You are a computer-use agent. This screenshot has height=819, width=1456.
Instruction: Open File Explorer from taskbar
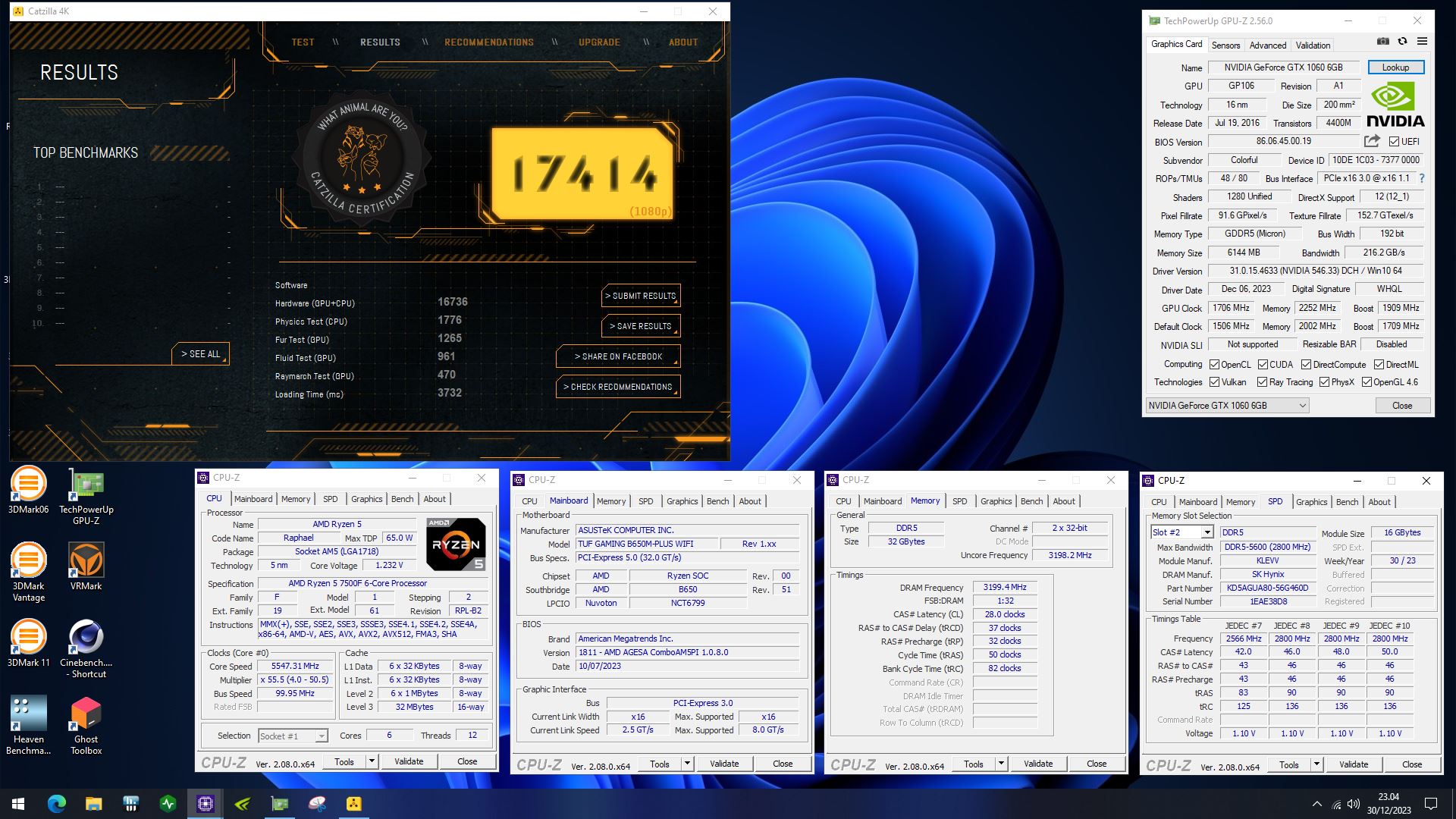93,804
